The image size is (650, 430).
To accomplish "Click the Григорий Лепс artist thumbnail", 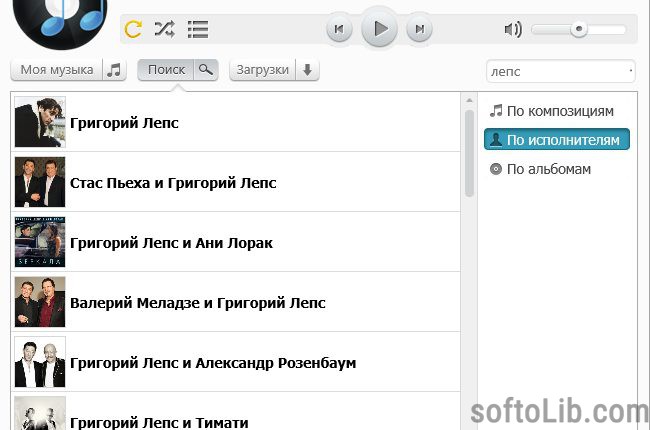I will pyautogui.click(x=40, y=122).
